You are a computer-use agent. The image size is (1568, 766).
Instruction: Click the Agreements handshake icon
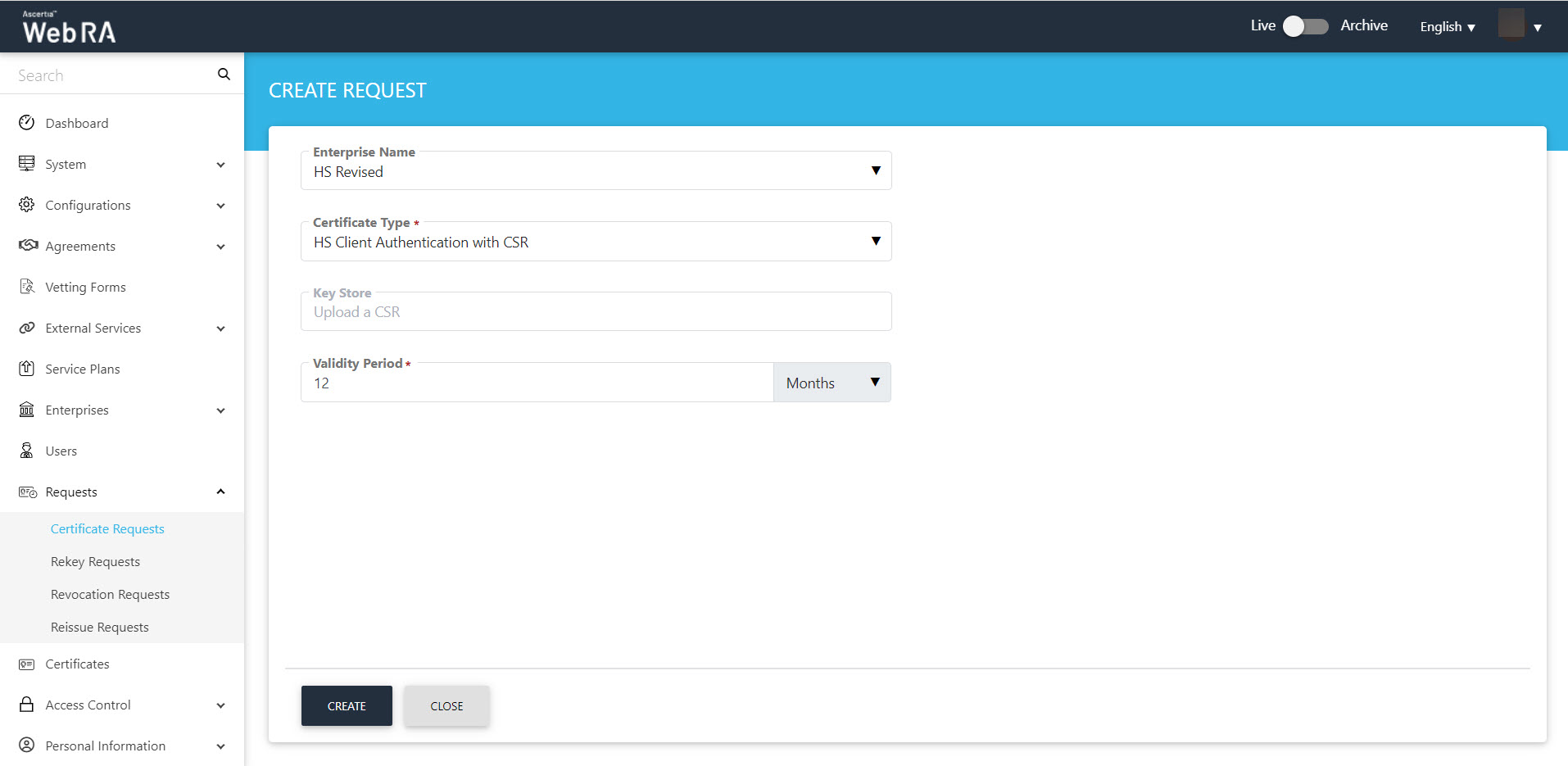[x=28, y=246]
